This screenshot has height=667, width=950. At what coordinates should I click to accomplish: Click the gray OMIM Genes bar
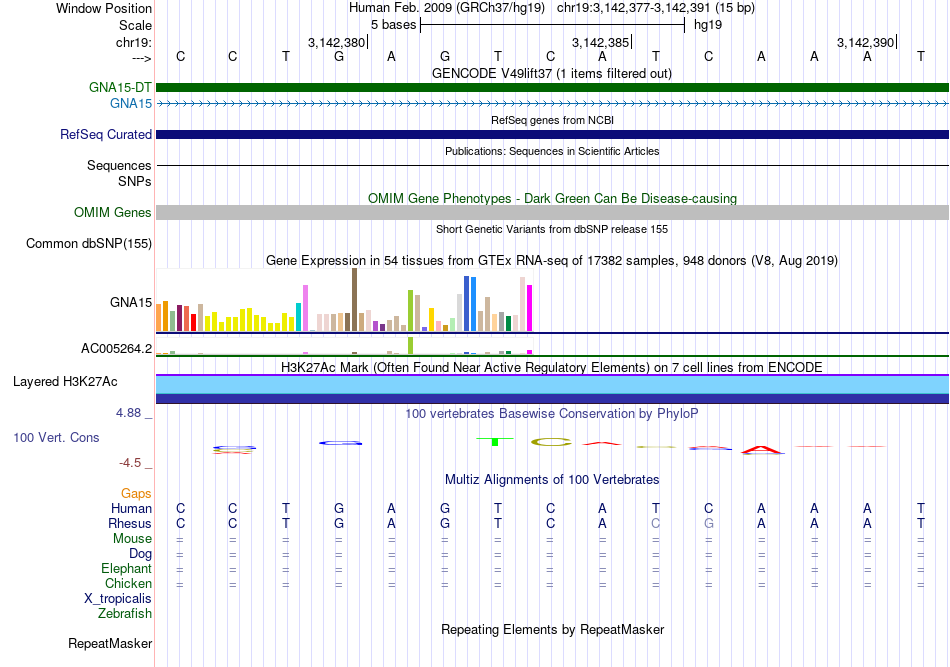tap(552, 212)
